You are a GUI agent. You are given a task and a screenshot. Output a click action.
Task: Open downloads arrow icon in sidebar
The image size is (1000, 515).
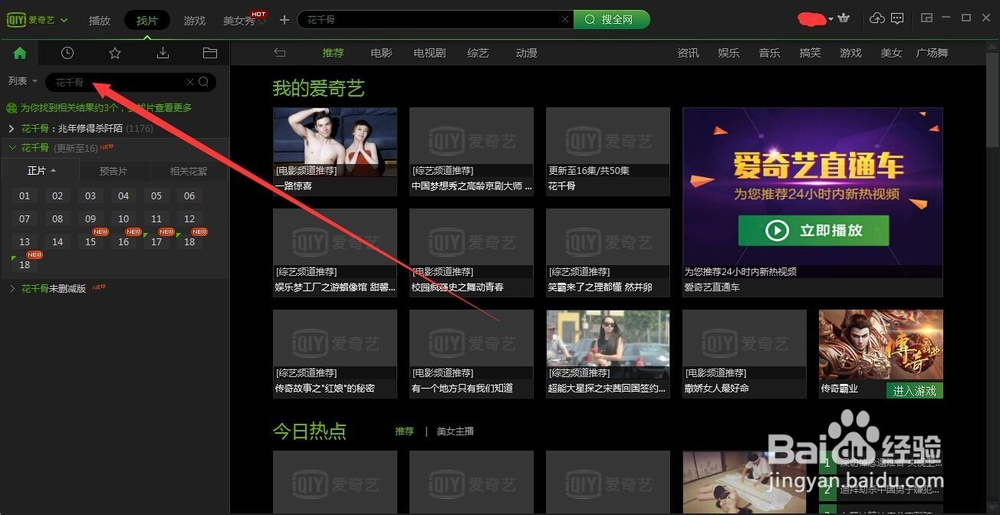163,53
